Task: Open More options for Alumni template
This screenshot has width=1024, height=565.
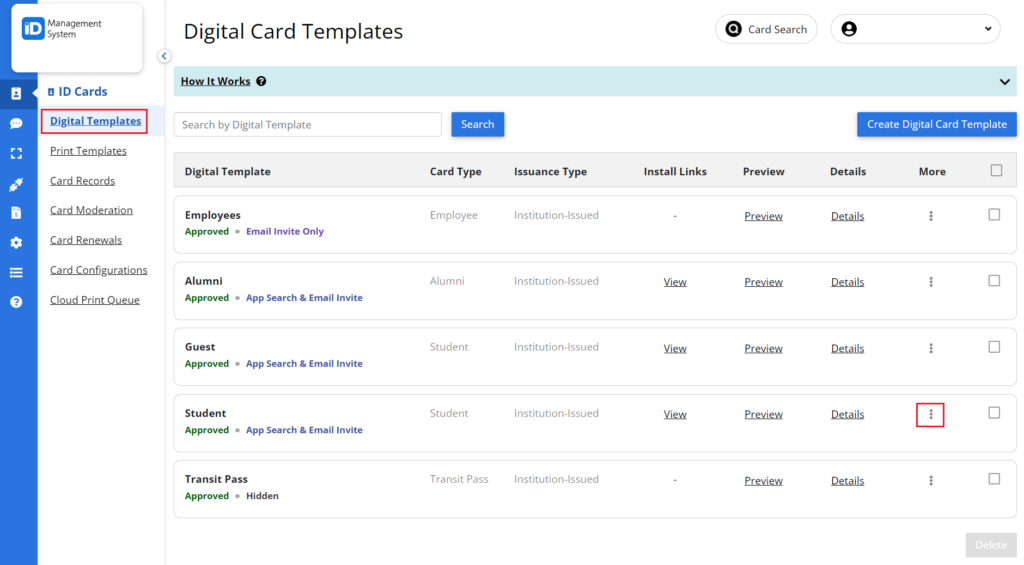Action: coord(931,282)
